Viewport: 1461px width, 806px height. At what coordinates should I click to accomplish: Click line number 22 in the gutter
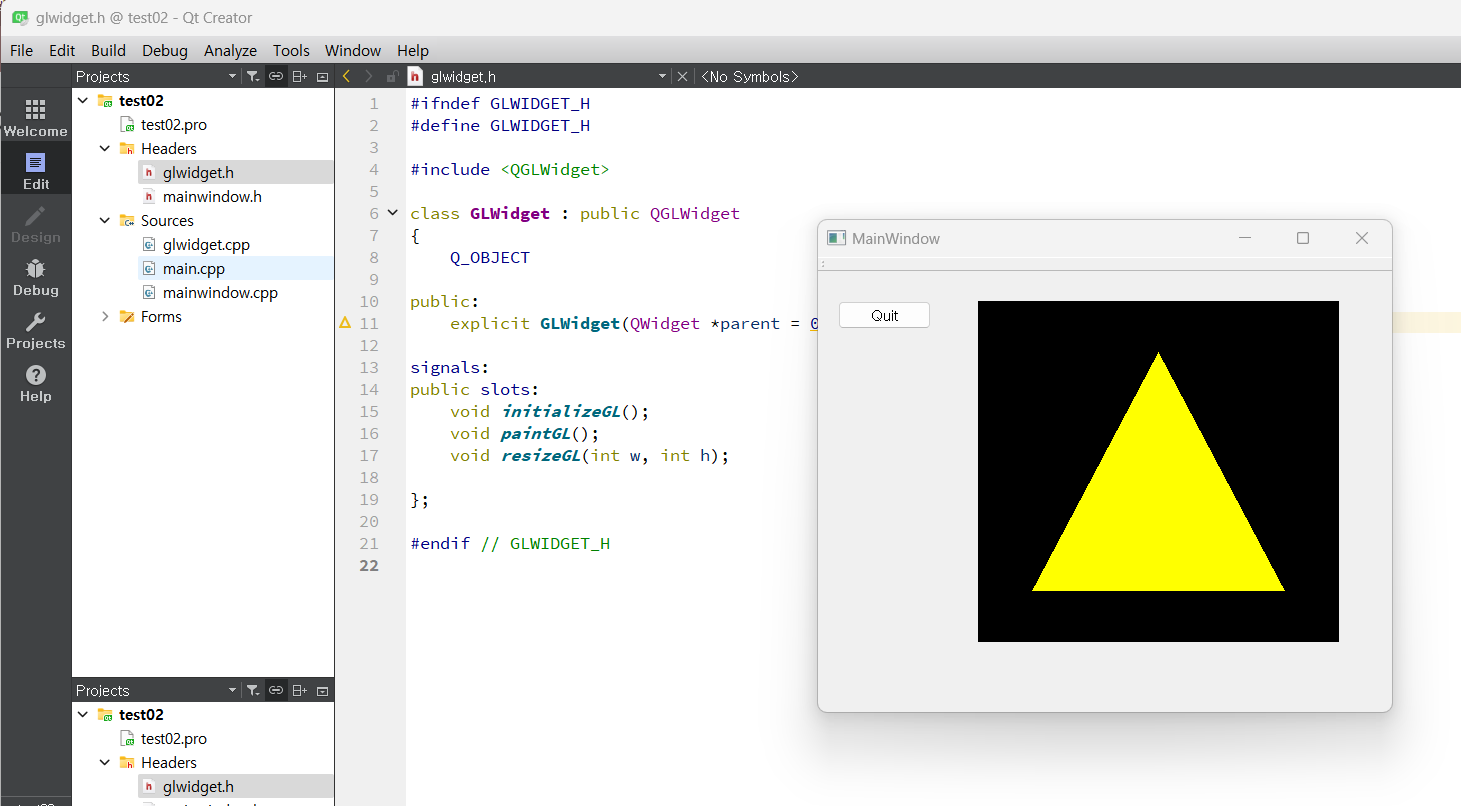pyautogui.click(x=369, y=565)
